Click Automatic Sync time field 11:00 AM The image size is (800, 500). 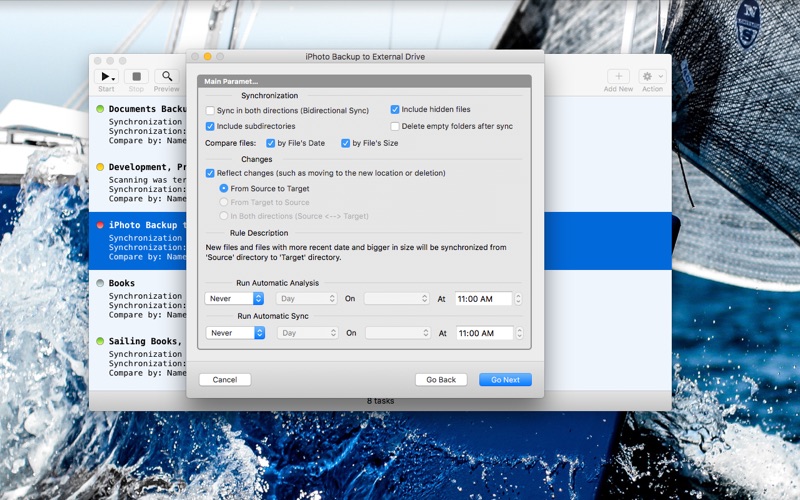point(484,333)
